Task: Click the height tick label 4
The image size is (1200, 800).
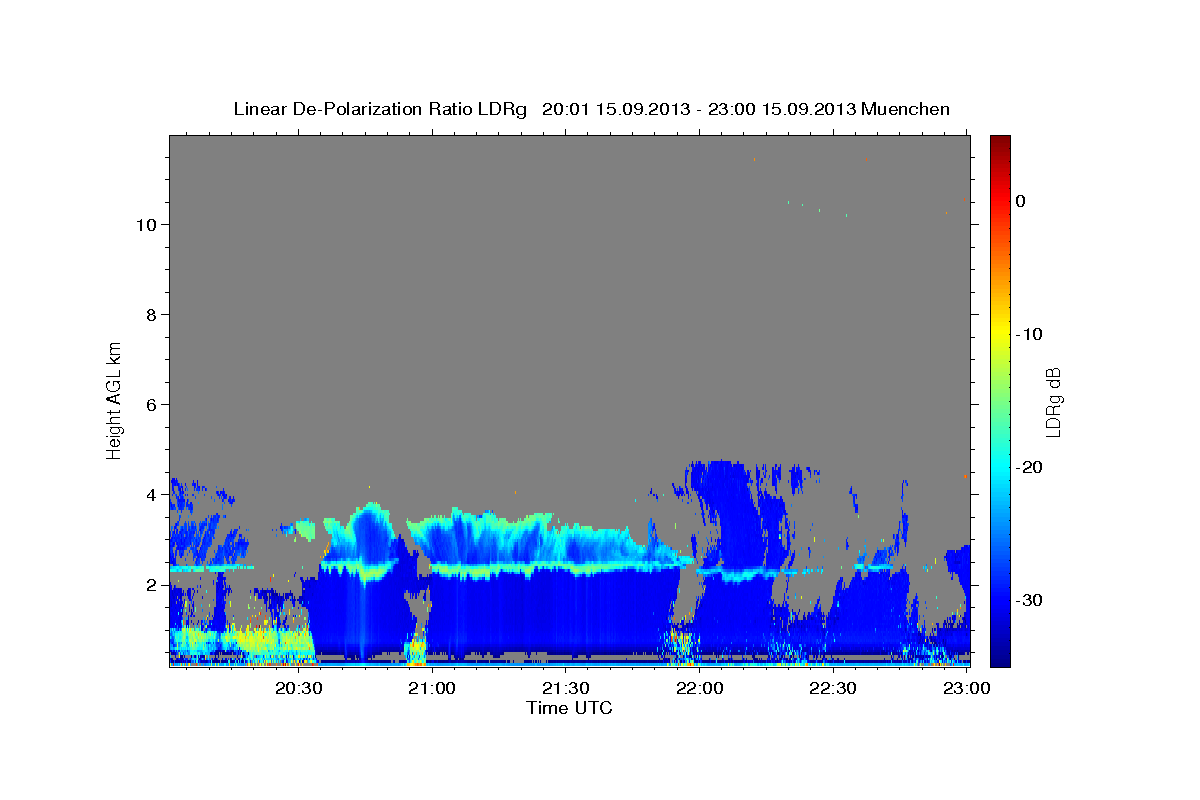Action: click(x=150, y=495)
